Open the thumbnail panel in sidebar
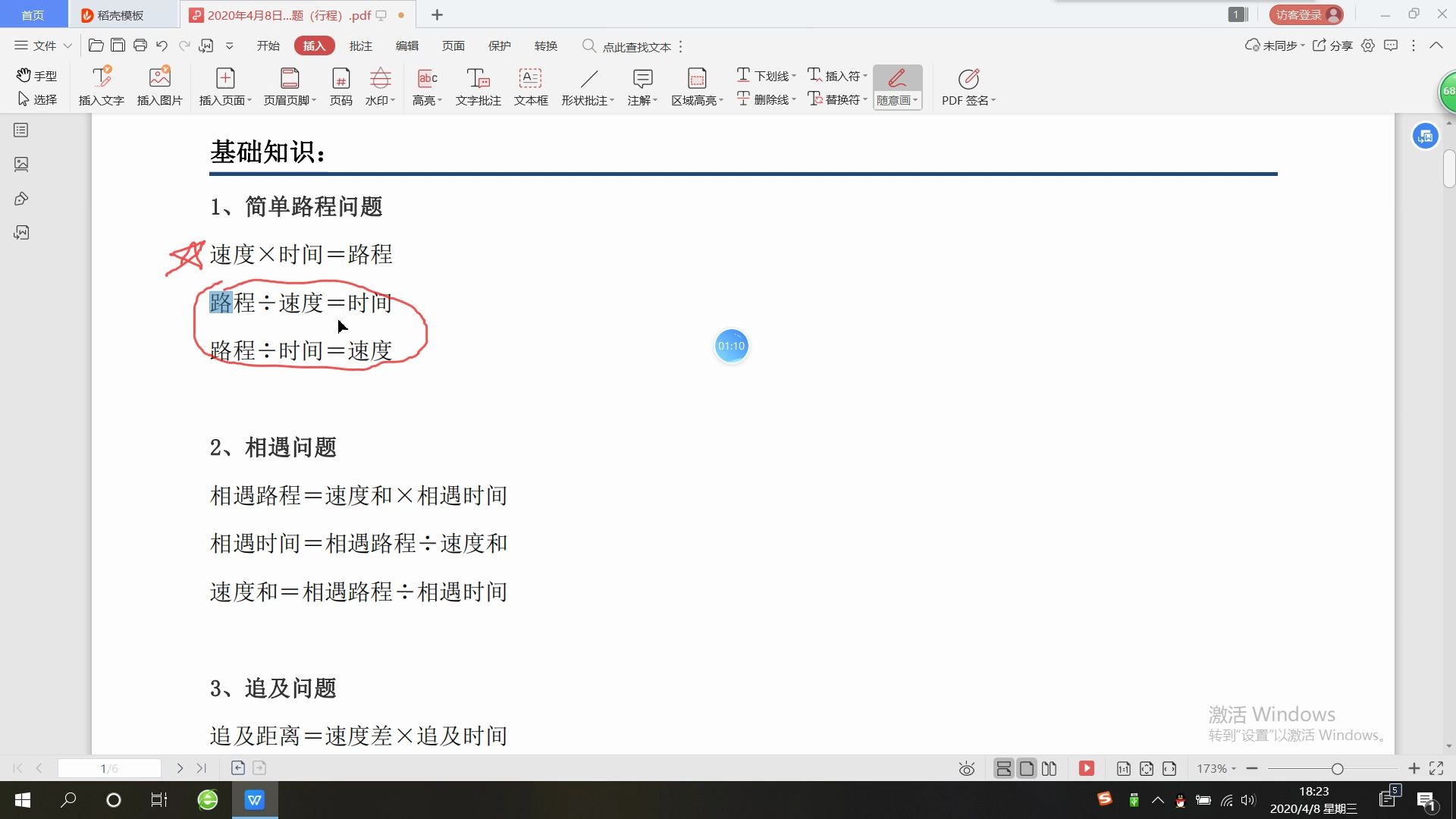The image size is (1456, 819). click(x=21, y=164)
